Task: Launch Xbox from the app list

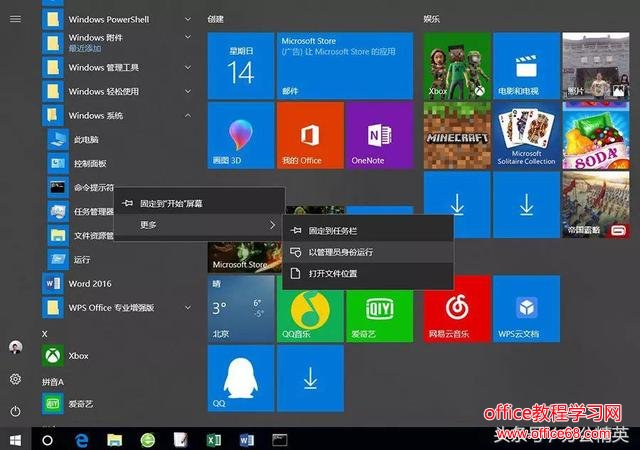Action: (x=78, y=356)
